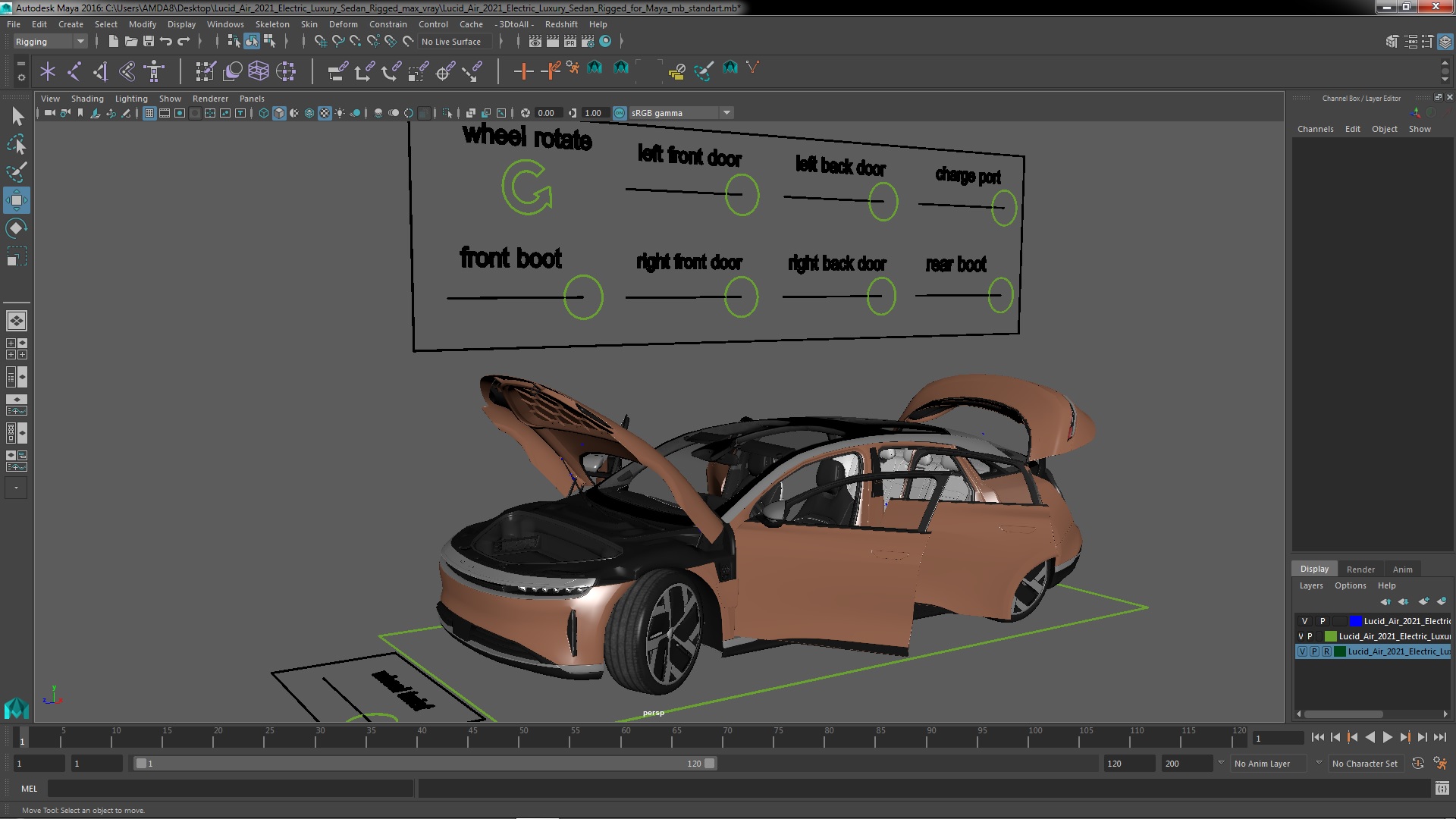Choose the Lasso Select tool in toolbox
Viewport: 1456px width, 819px height.
pyautogui.click(x=17, y=144)
